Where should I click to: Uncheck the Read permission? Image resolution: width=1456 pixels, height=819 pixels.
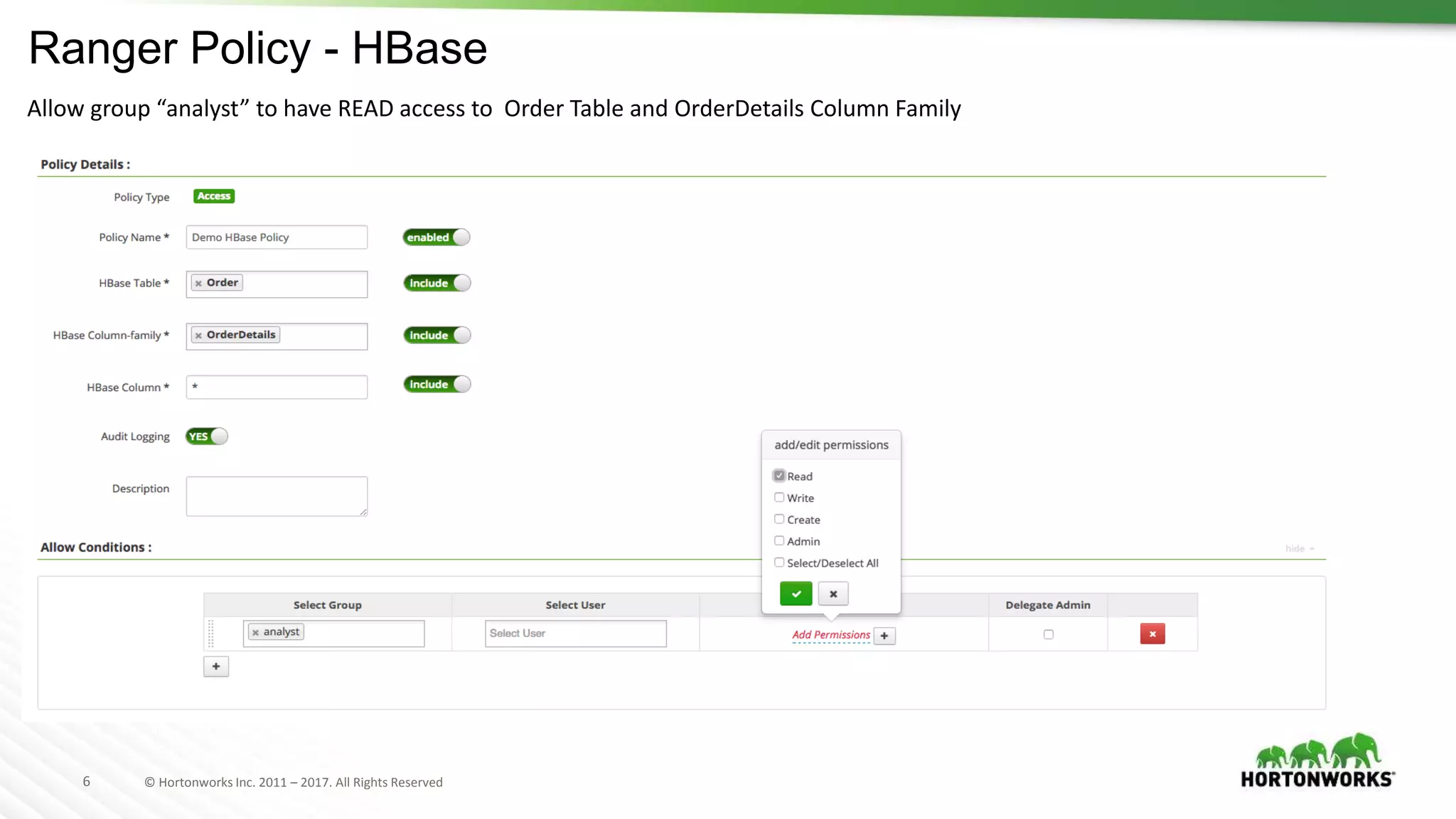779,476
